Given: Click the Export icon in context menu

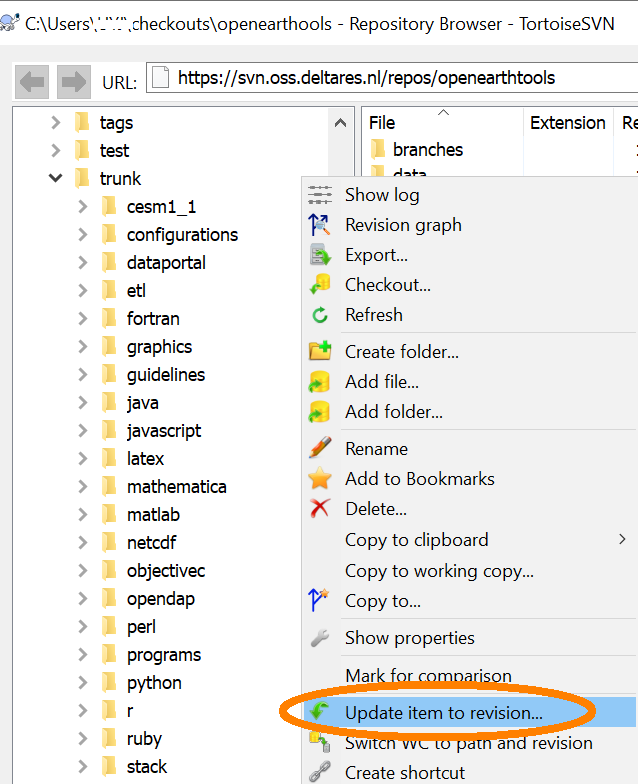Looking at the screenshot, I should 320,254.
